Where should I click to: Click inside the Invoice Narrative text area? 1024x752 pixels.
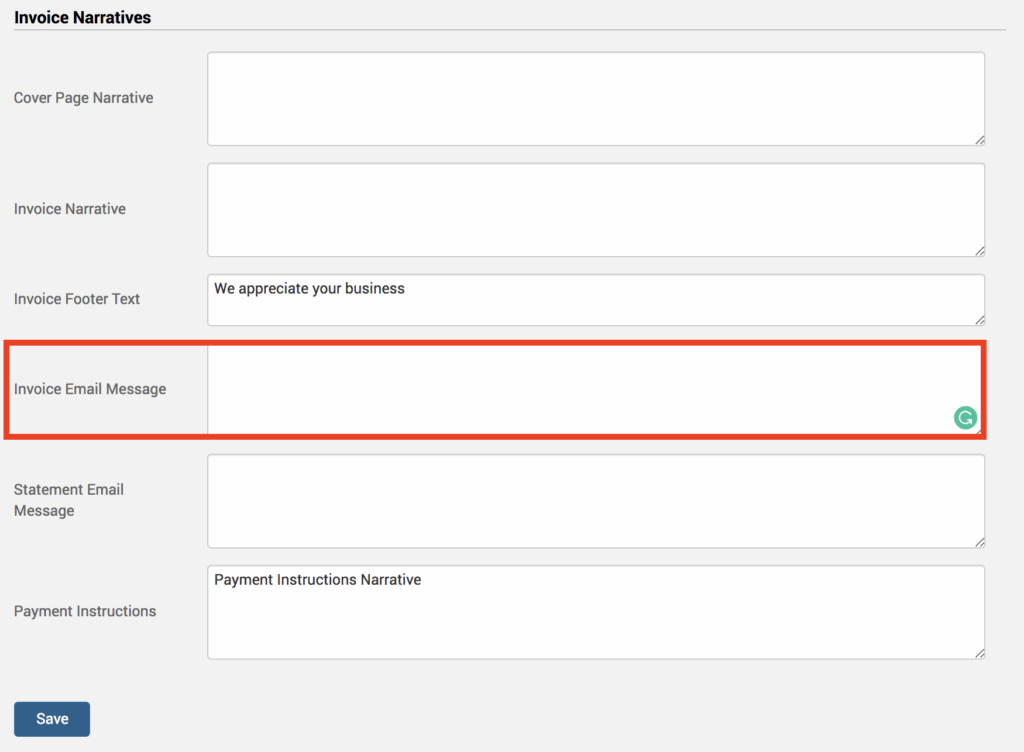[595, 210]
